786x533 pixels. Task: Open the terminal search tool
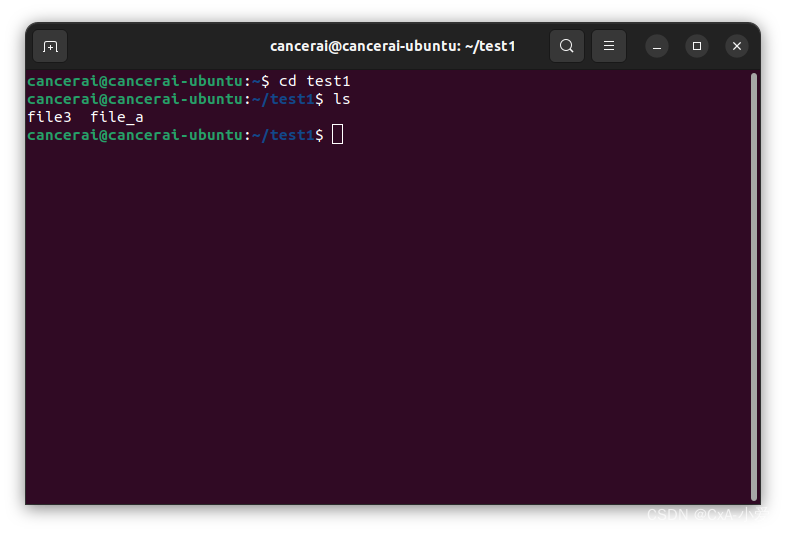tap(566, 46)
